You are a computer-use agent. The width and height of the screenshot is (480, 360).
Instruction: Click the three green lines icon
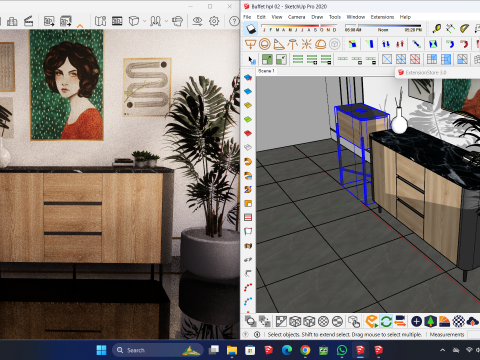tap(298, 60)
